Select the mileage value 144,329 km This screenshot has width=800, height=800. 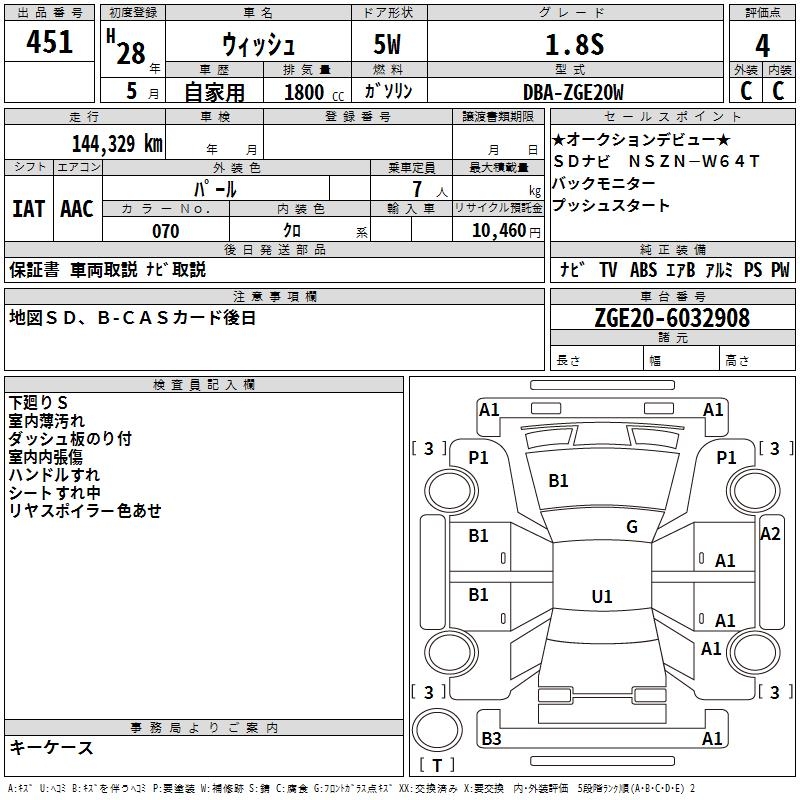coord(117,143)
